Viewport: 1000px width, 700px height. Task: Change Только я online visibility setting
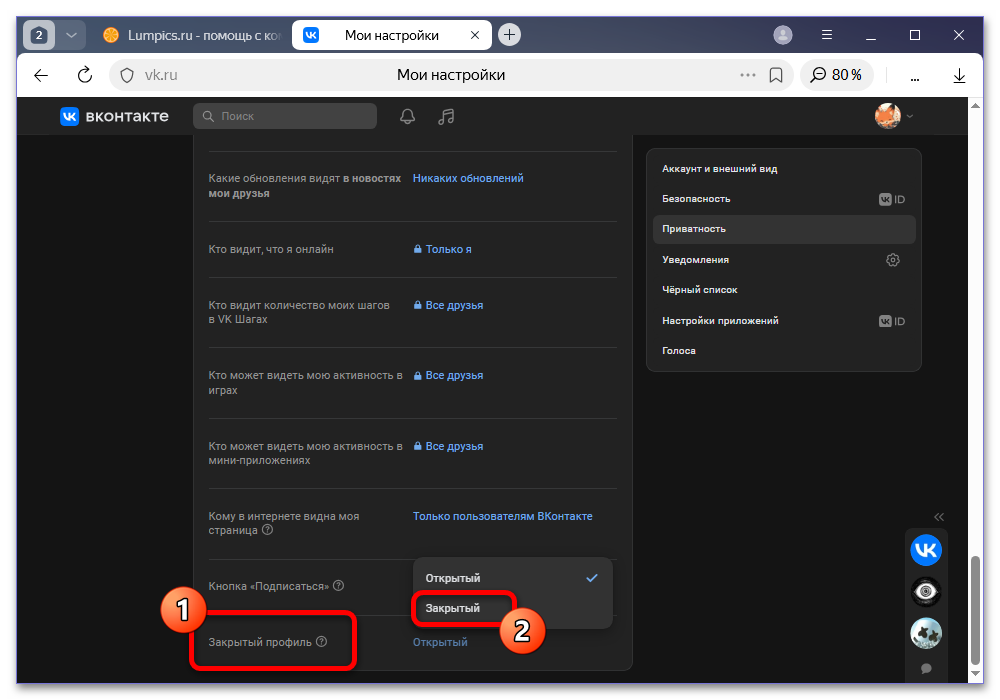coord(443,249)
